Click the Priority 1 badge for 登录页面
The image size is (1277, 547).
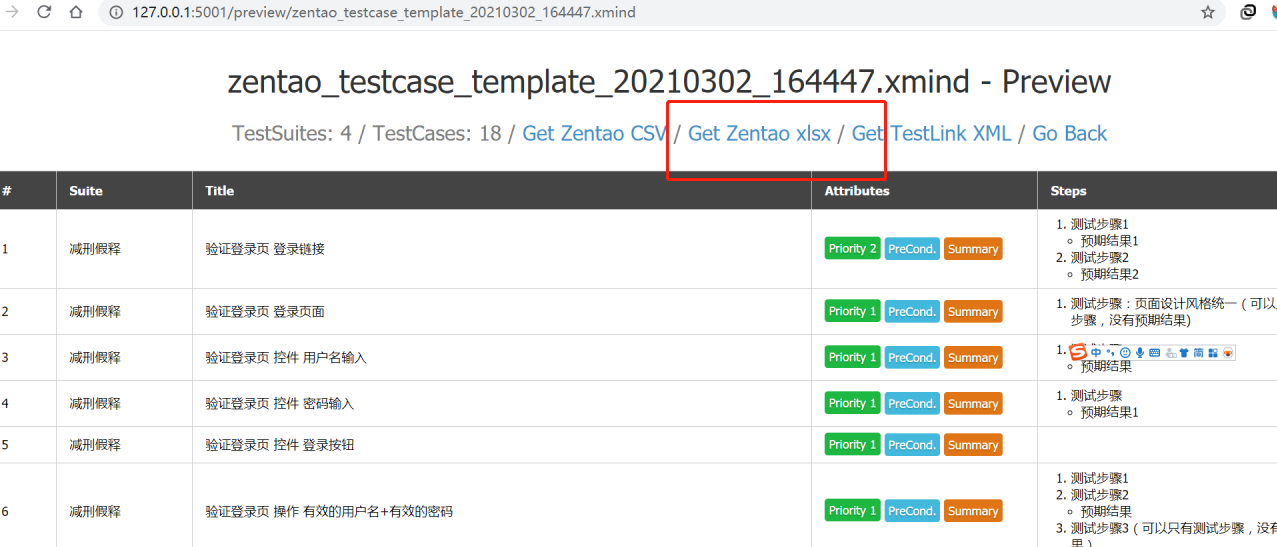coord(852,312)
